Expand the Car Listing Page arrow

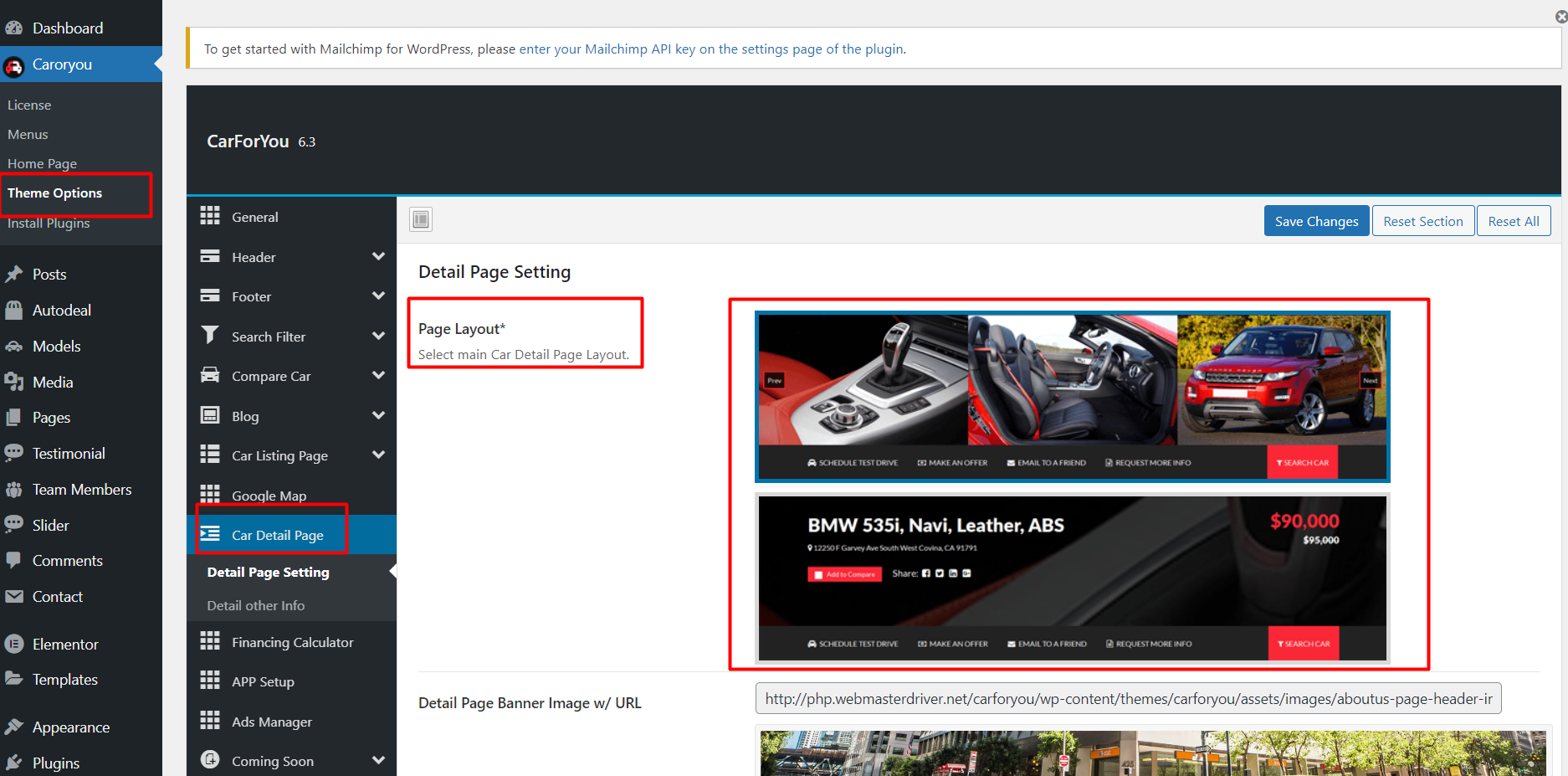(x=378, y=455)
